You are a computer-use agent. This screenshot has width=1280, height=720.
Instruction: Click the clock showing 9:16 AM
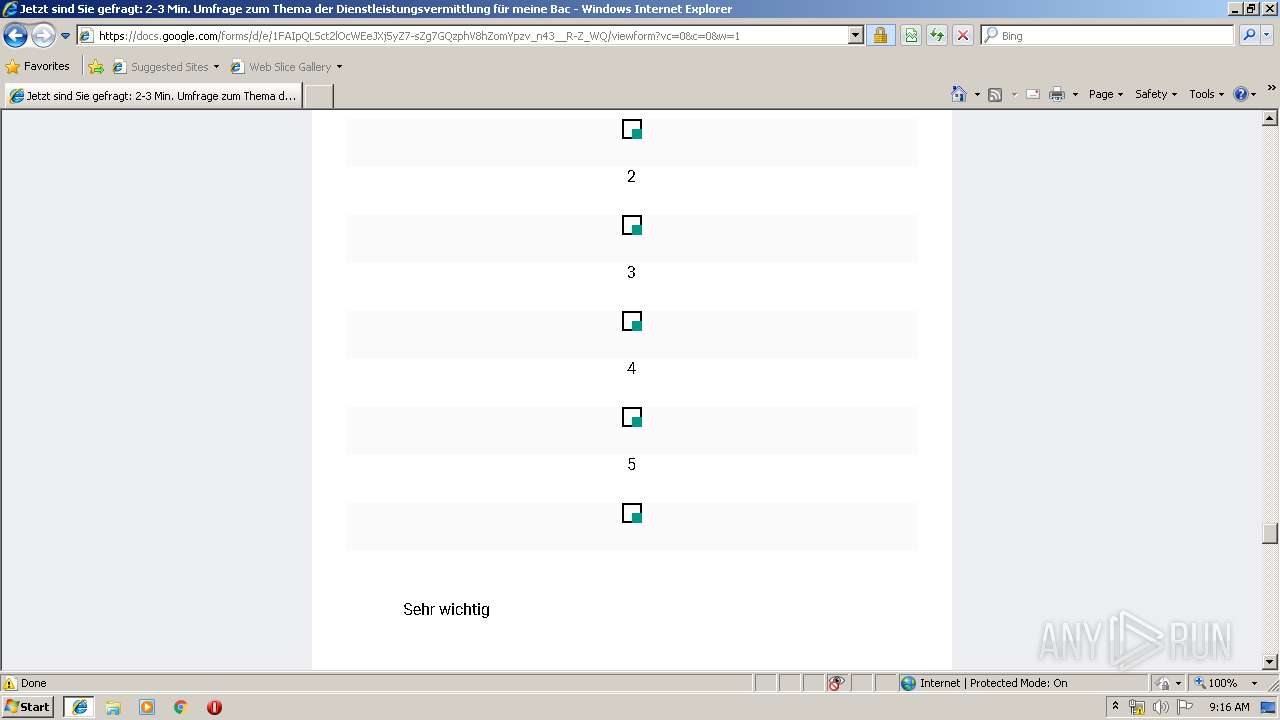pos(1229,707)
